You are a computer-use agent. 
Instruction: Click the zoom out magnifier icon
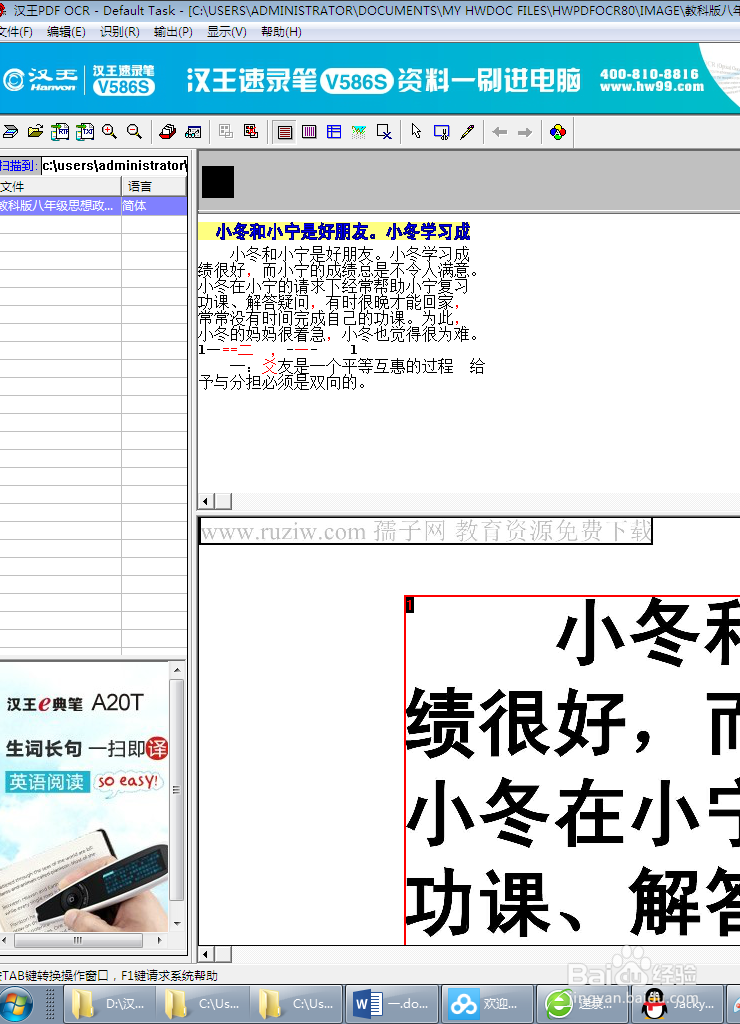[x=134, y=132]
